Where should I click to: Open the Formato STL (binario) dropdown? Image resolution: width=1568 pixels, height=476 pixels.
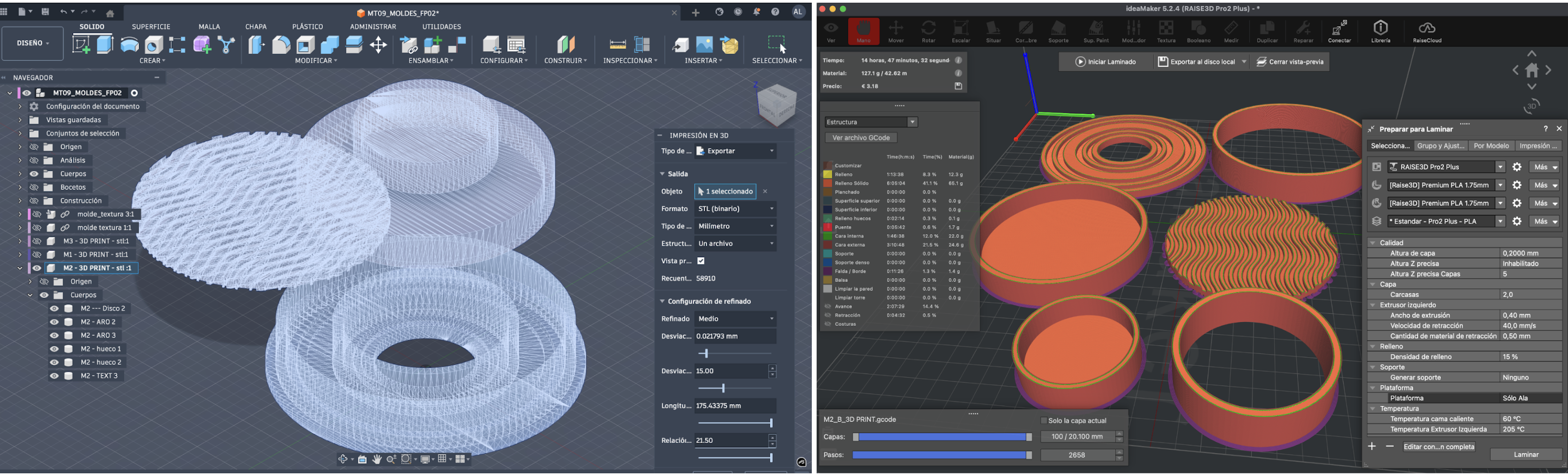pyautogui.click(x=735, y=209)
